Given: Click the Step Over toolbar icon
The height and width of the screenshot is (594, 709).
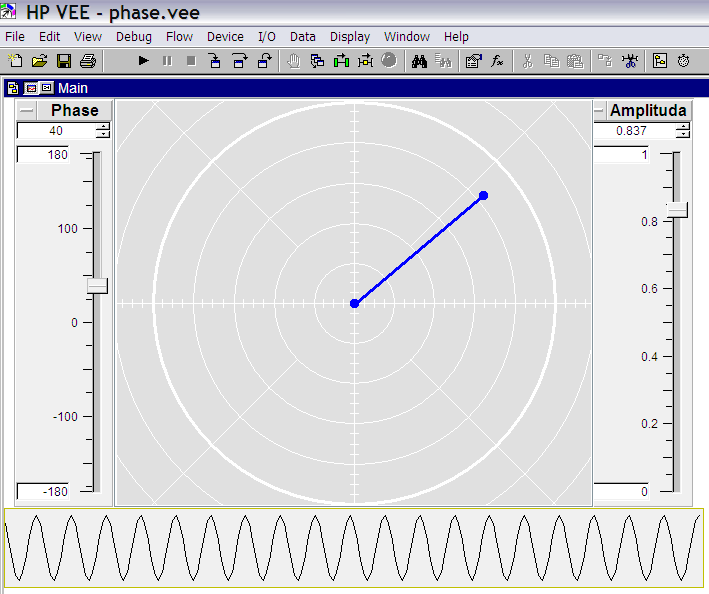Looking at the screenshot, I should [x=240, y=61].
